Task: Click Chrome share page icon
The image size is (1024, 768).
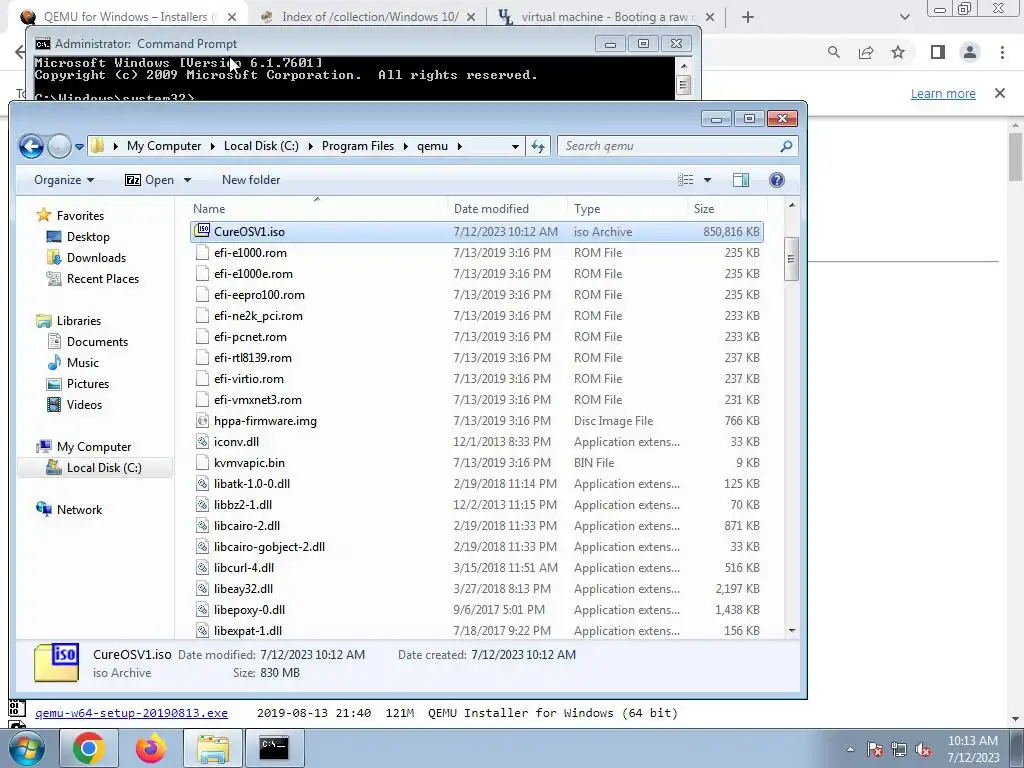Action: 866,52
